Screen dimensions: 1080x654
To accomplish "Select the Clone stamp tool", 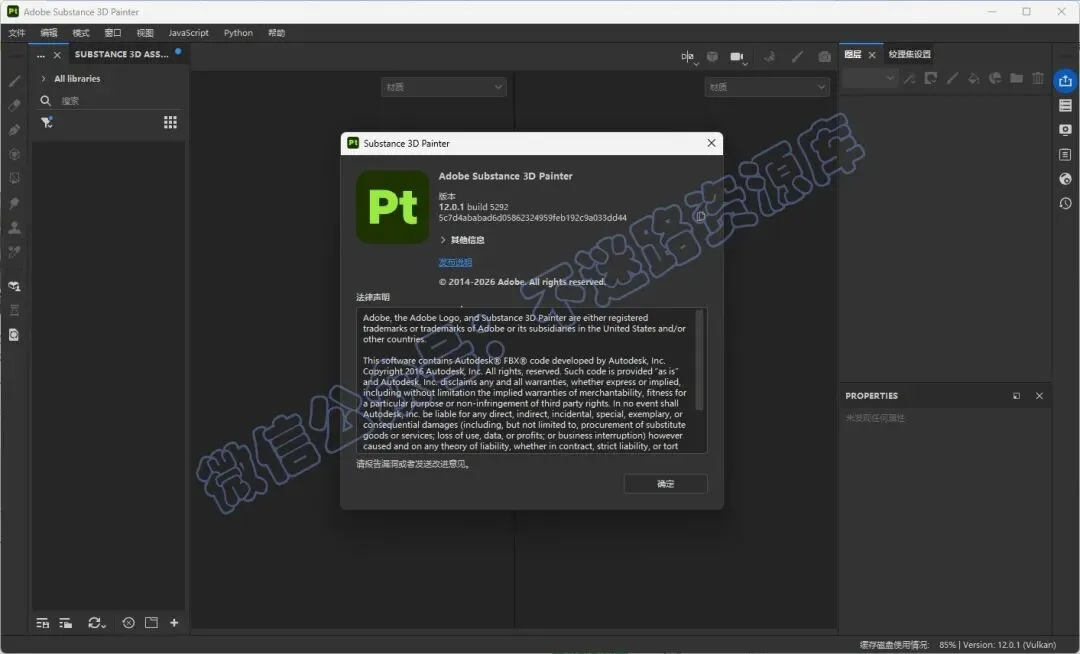I will (x=14, y=228).
